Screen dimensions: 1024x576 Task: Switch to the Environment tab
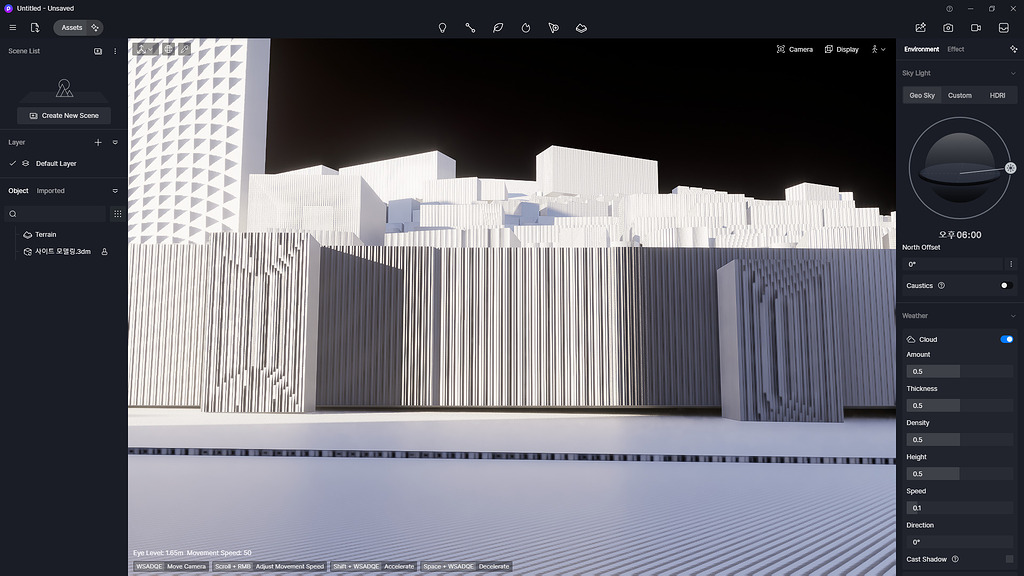click(921, 49)
